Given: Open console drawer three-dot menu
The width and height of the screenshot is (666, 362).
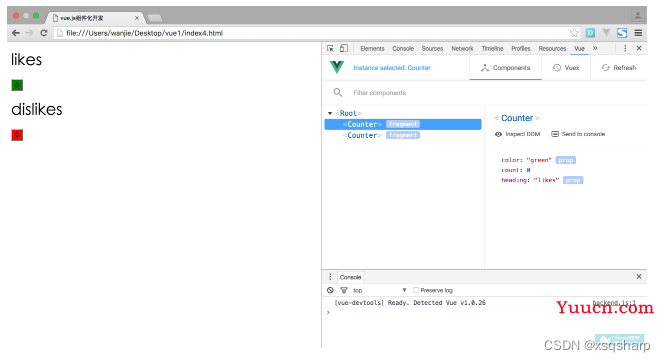Looking at the screenshot, I should click(x=330, y=277).
